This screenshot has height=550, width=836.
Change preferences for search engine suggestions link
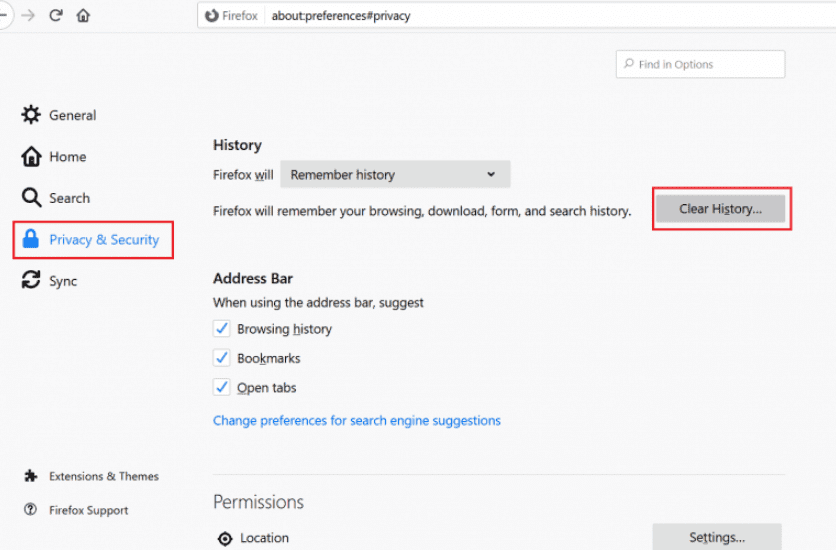click(x=357, y=420)
